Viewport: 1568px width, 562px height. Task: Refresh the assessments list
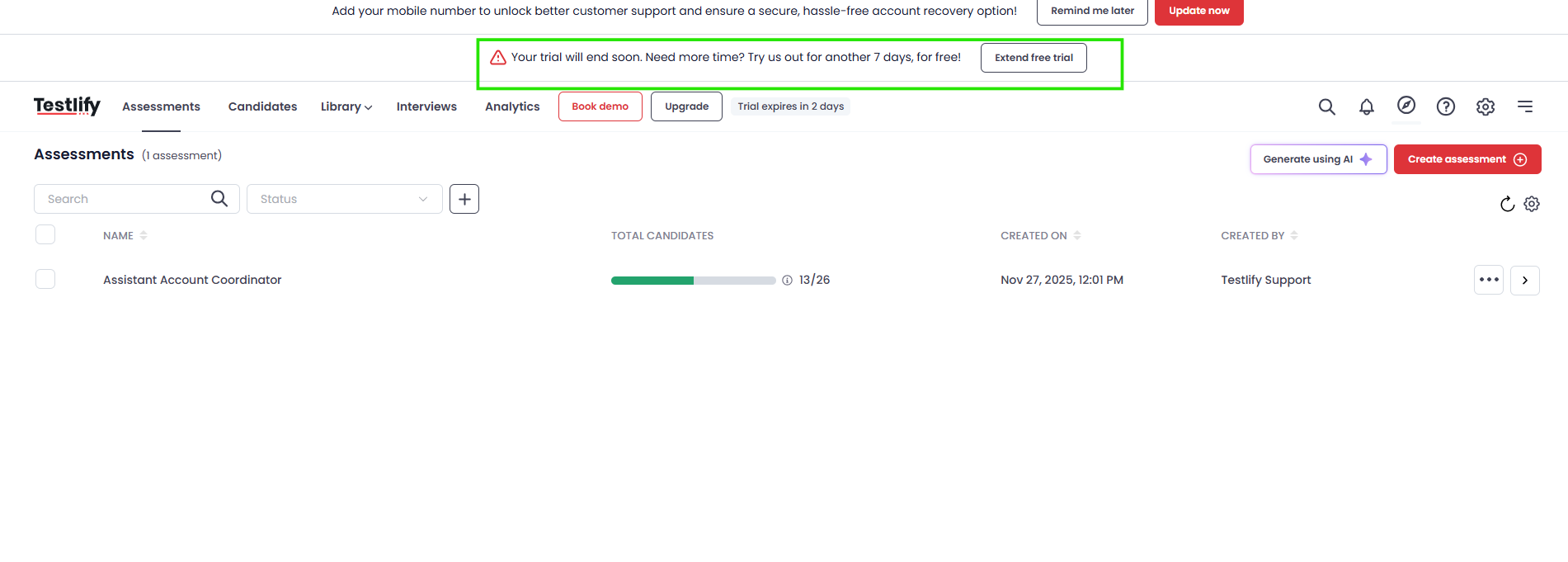[x=1507, y=204]
